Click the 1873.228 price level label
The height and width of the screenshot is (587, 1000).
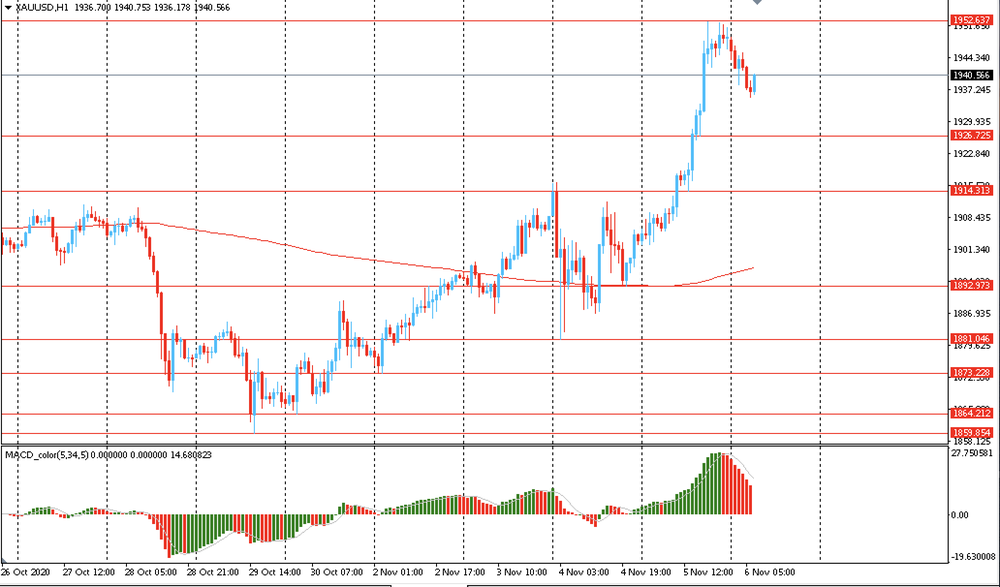(970, 373)
